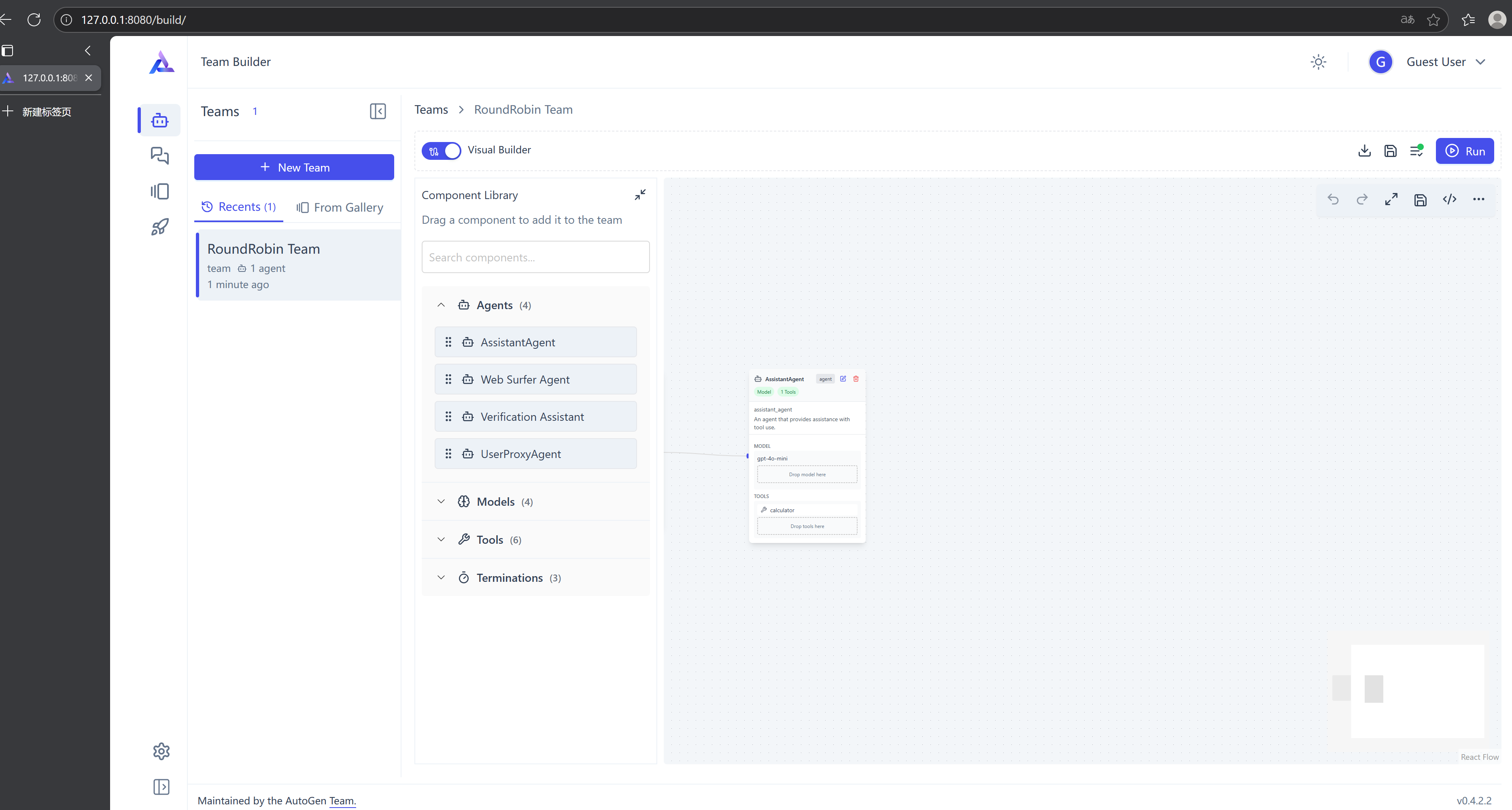Screen dimensions: 1512x810
Task: Download the team using download icon
Action: [1364, 151]
